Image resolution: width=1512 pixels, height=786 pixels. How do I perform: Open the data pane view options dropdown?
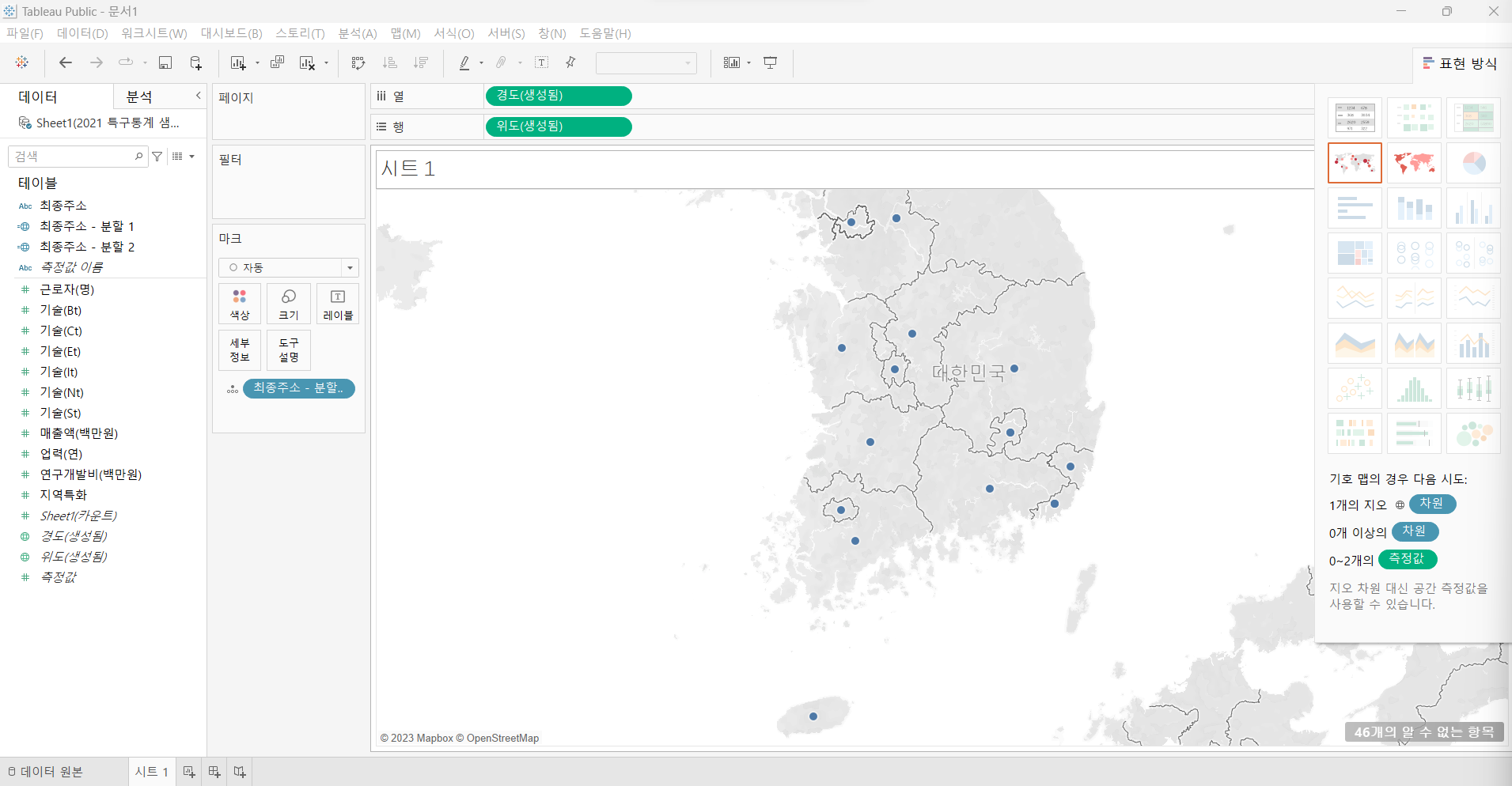click(x=184, y=157)
